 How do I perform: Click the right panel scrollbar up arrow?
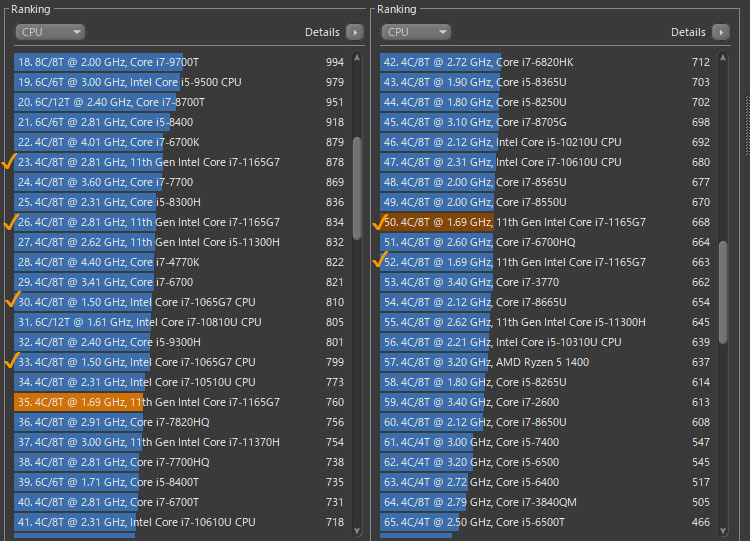click(x=723, y=58)
